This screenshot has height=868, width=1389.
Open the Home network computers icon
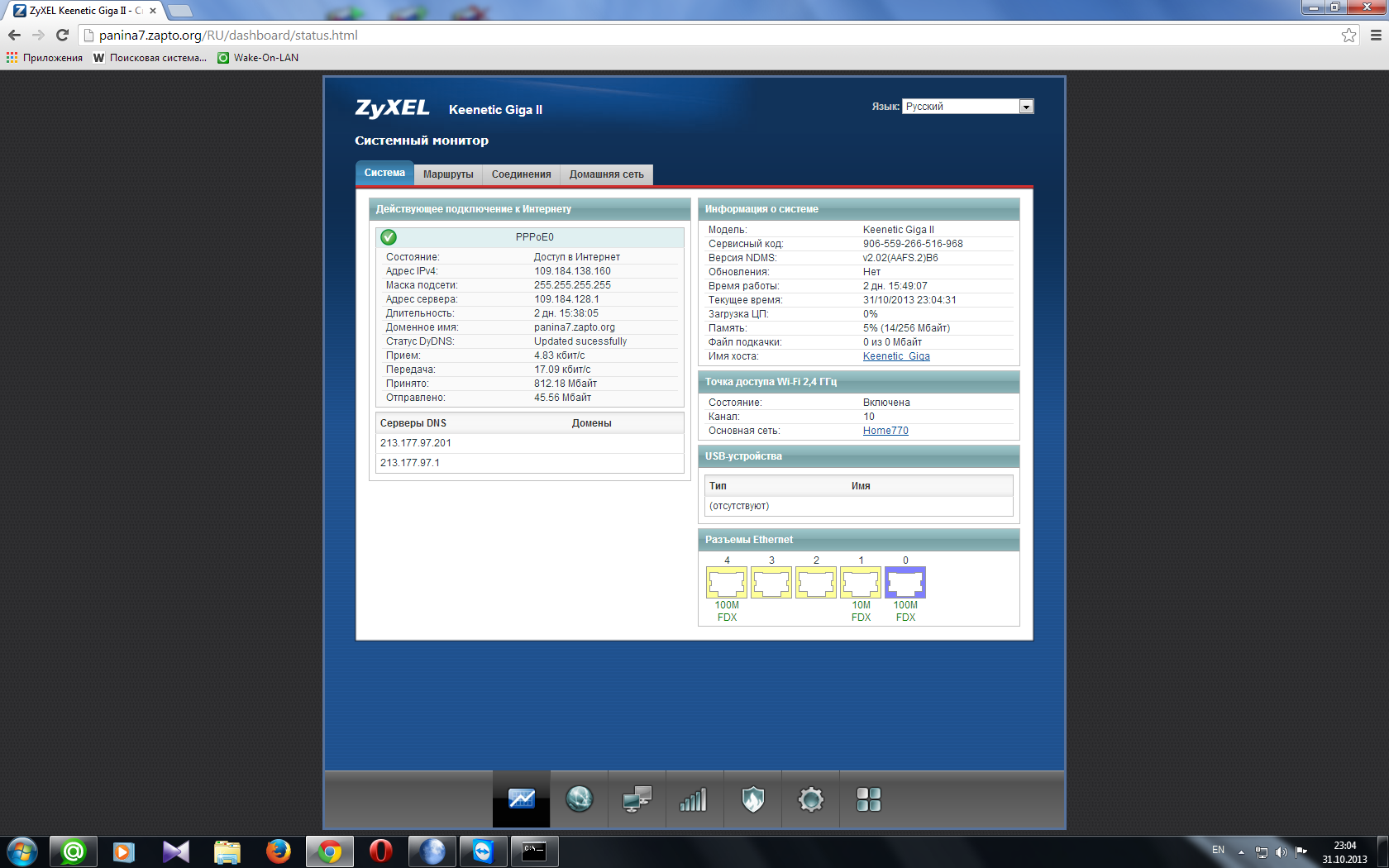click(637, 799)
